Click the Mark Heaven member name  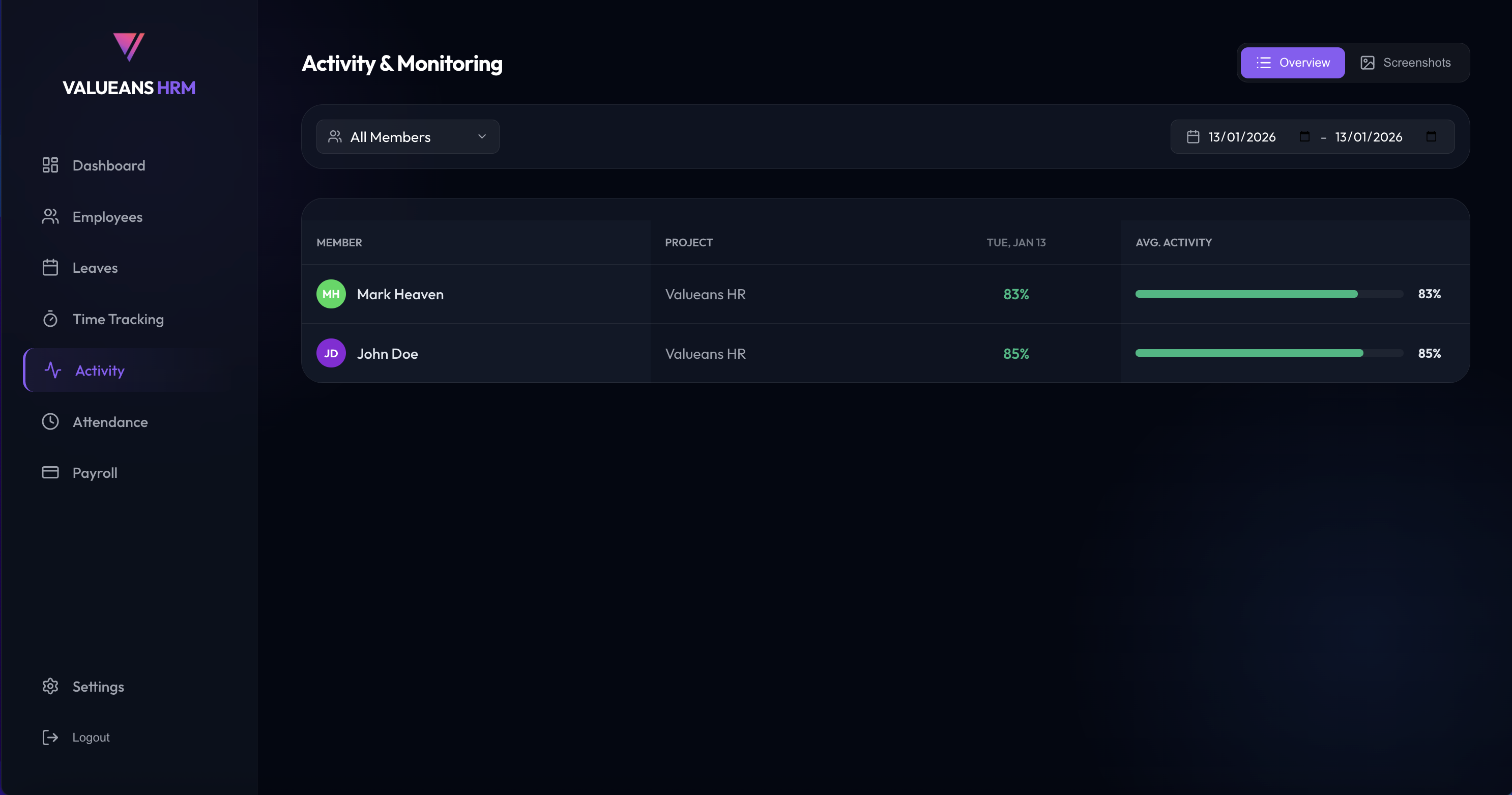pyautogui.click(x=400, y=294)
